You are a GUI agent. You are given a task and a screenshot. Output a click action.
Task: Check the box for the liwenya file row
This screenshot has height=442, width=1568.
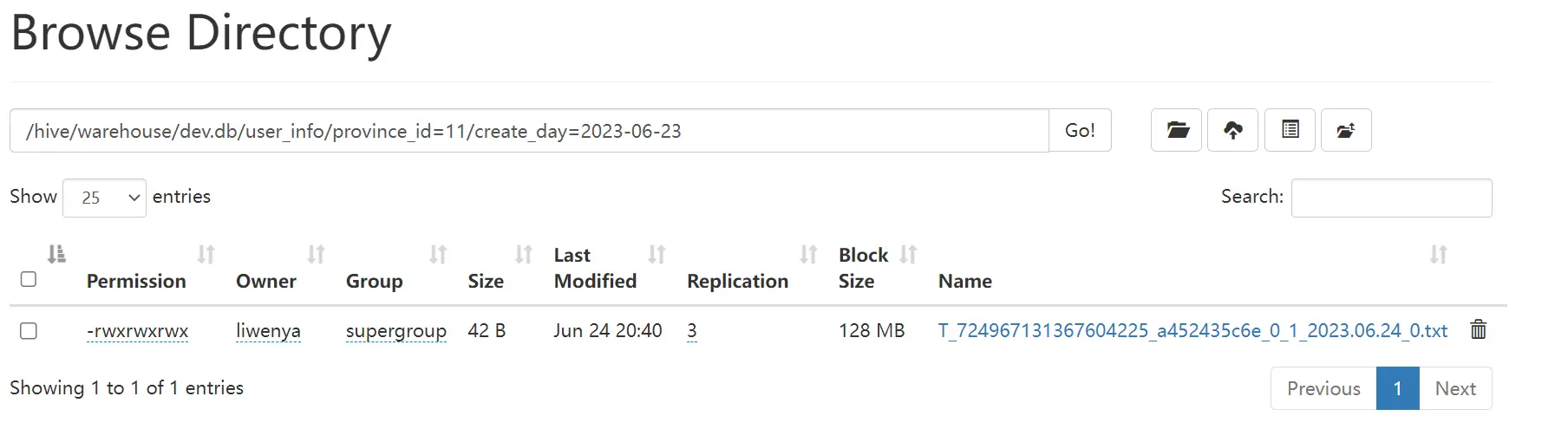click(x=29, y=331)
